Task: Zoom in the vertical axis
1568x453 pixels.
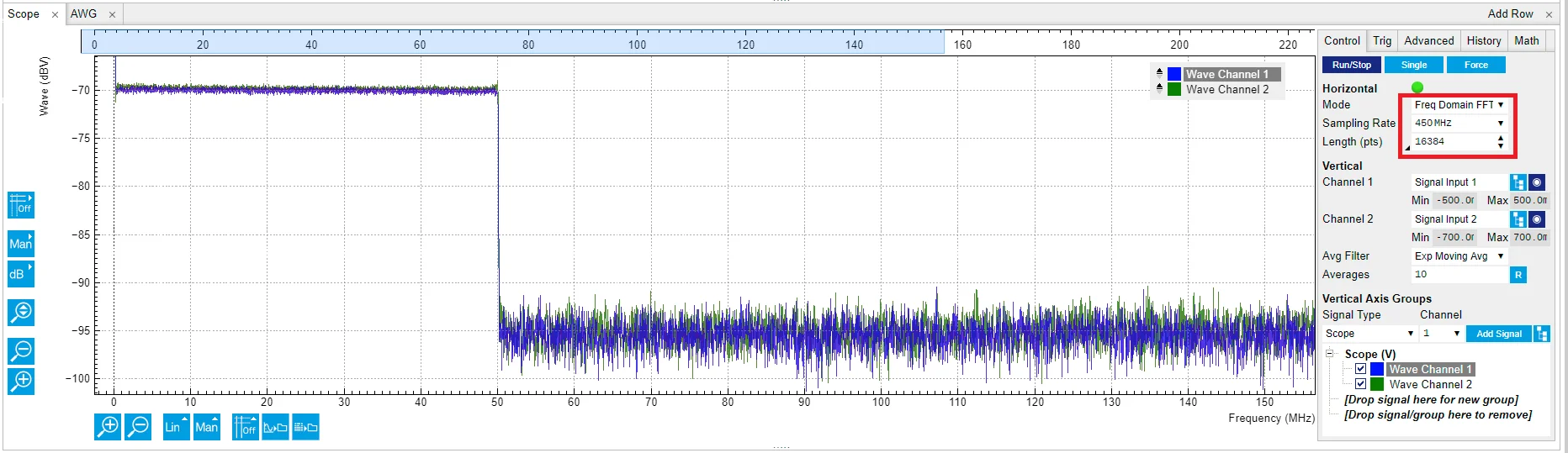Action: coord(21,381)
